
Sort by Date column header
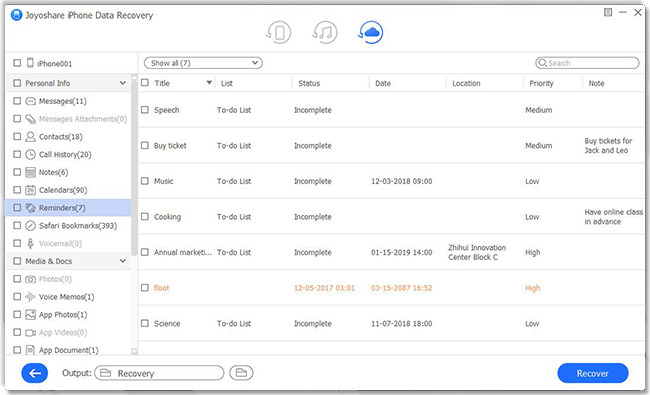[383, 83]
